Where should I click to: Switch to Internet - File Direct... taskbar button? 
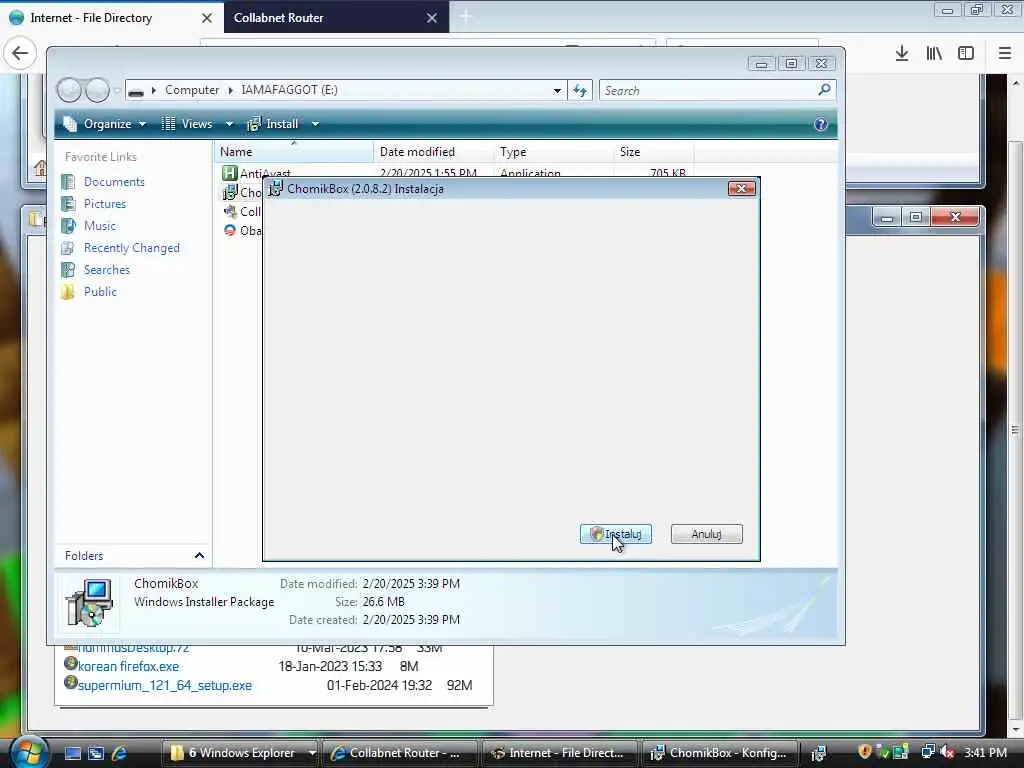coord(559,753)
